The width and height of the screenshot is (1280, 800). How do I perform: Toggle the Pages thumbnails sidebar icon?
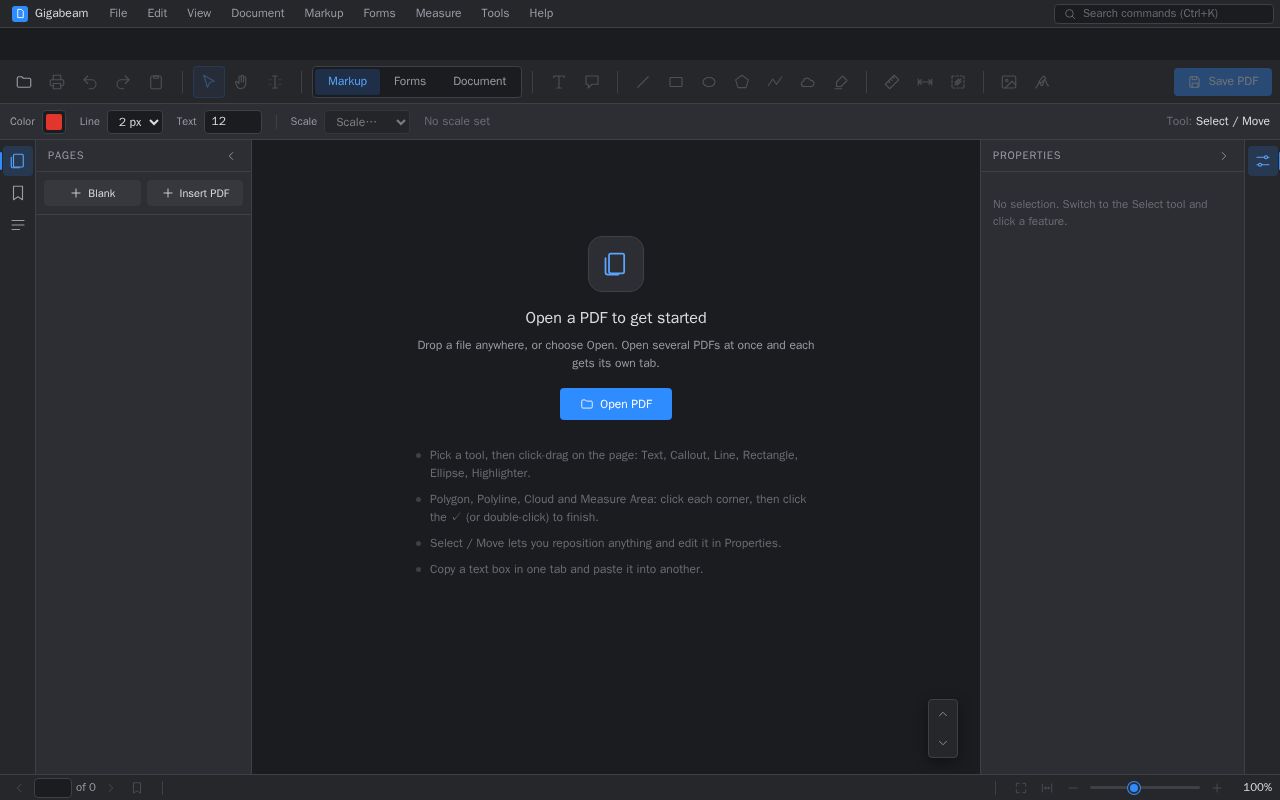[17, 161]
